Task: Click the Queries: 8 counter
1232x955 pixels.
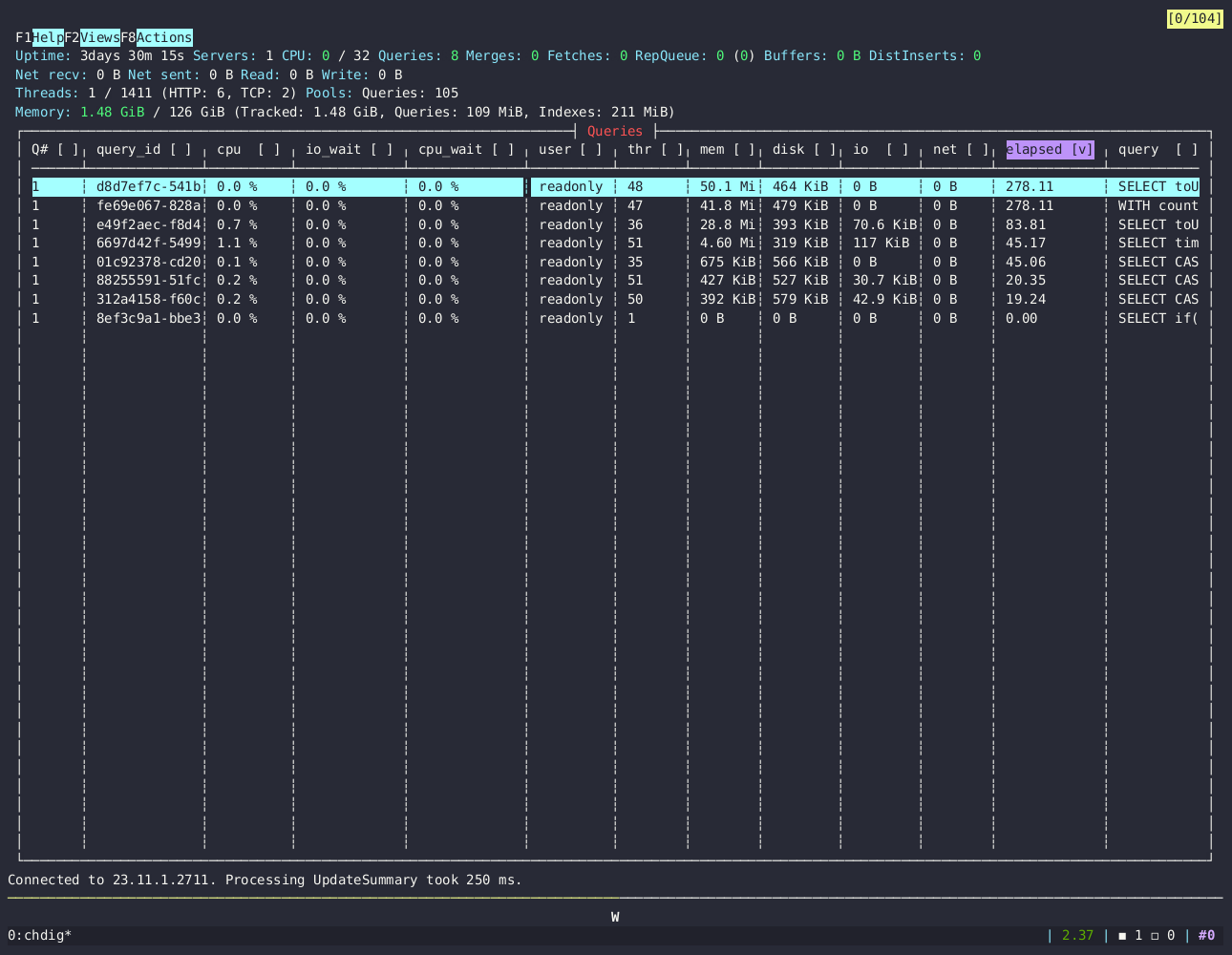Action: point(418,55)
